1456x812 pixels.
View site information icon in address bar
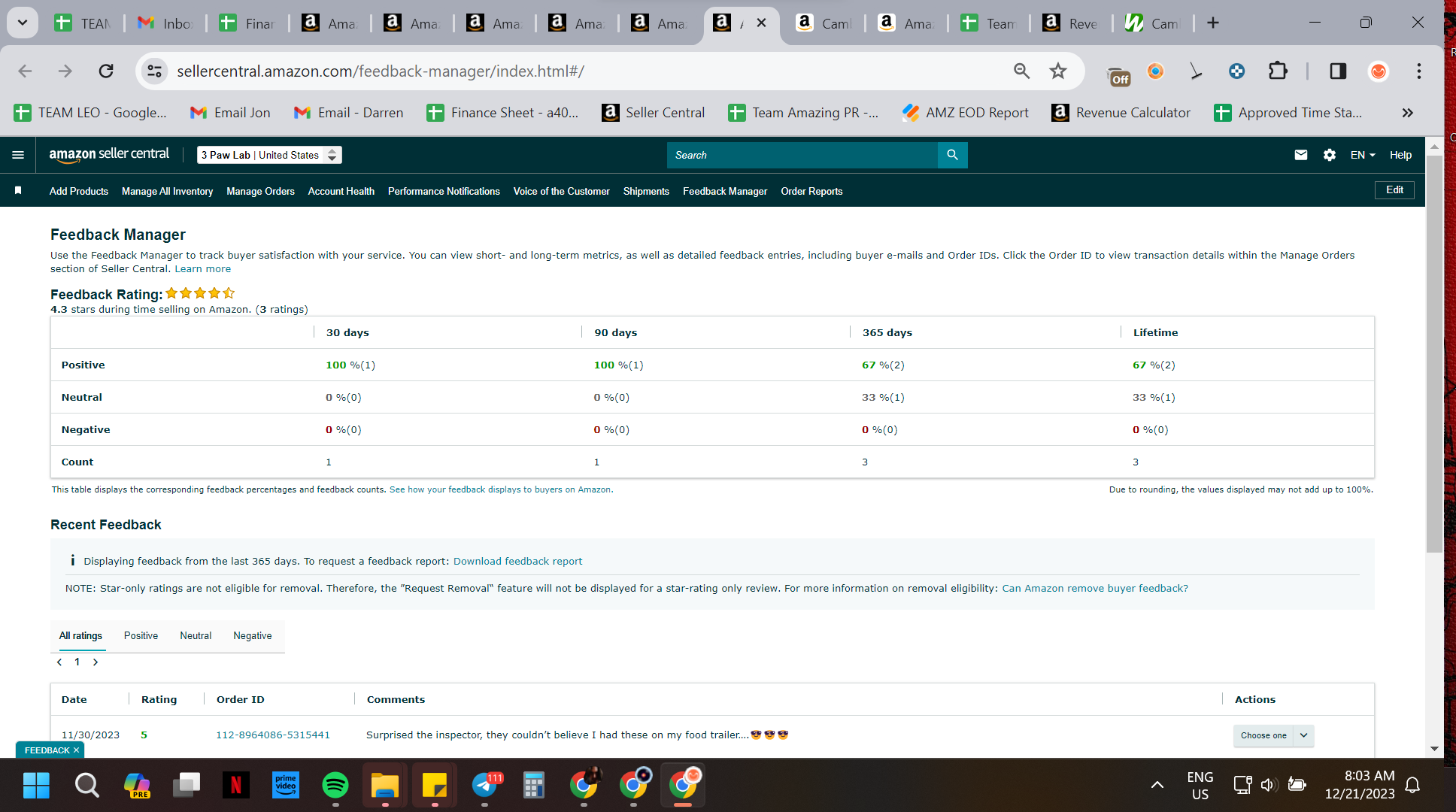click(x=154, y=71)
